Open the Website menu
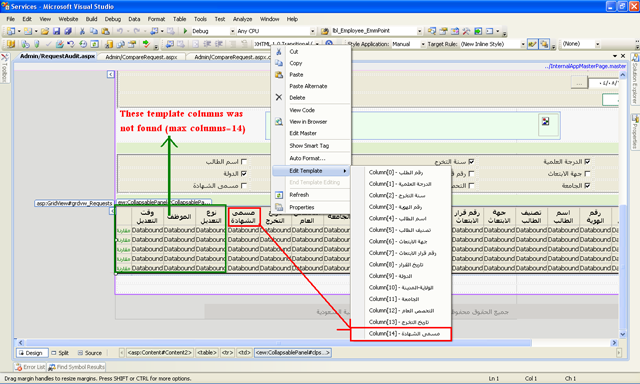Screen dimensions: 640x384 68,19
